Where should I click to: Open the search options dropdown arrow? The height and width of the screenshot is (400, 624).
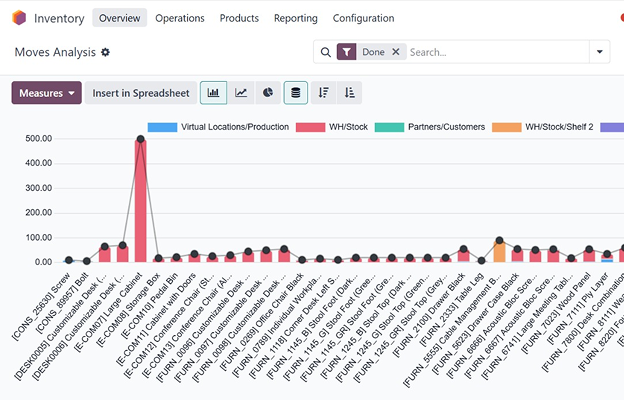coord(600,52)
